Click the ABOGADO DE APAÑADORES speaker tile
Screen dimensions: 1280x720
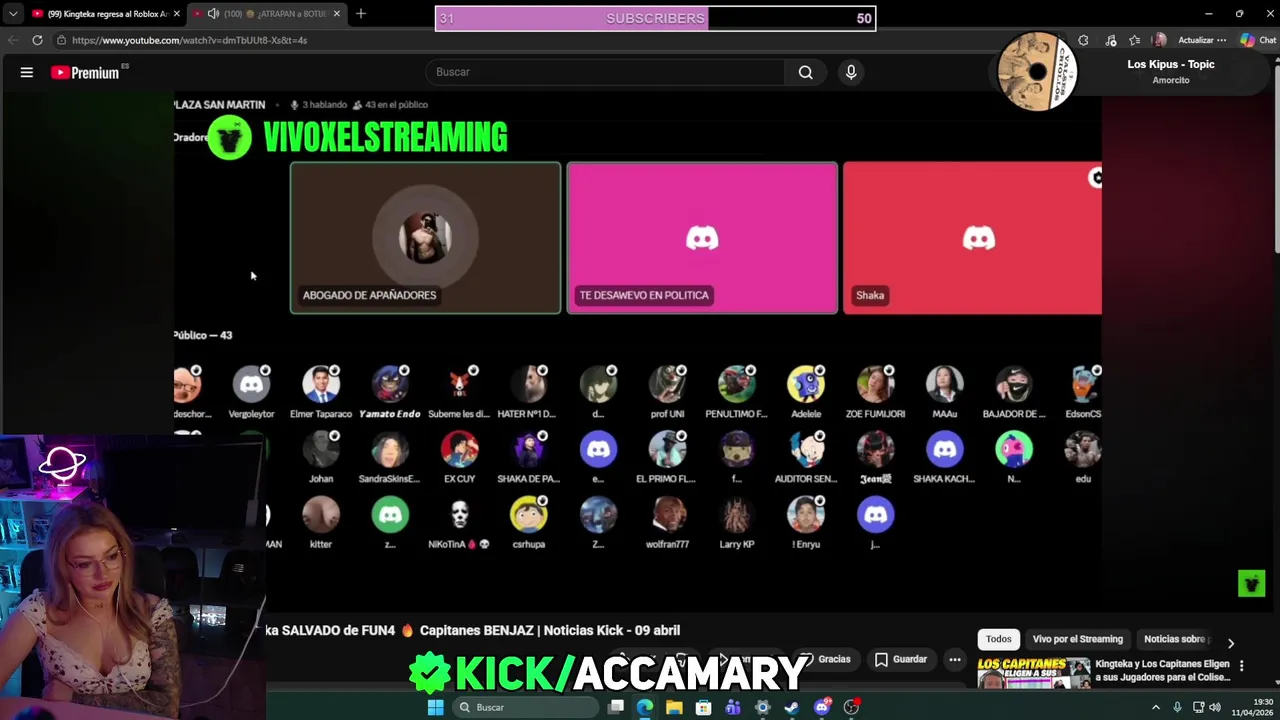point(425,238)
